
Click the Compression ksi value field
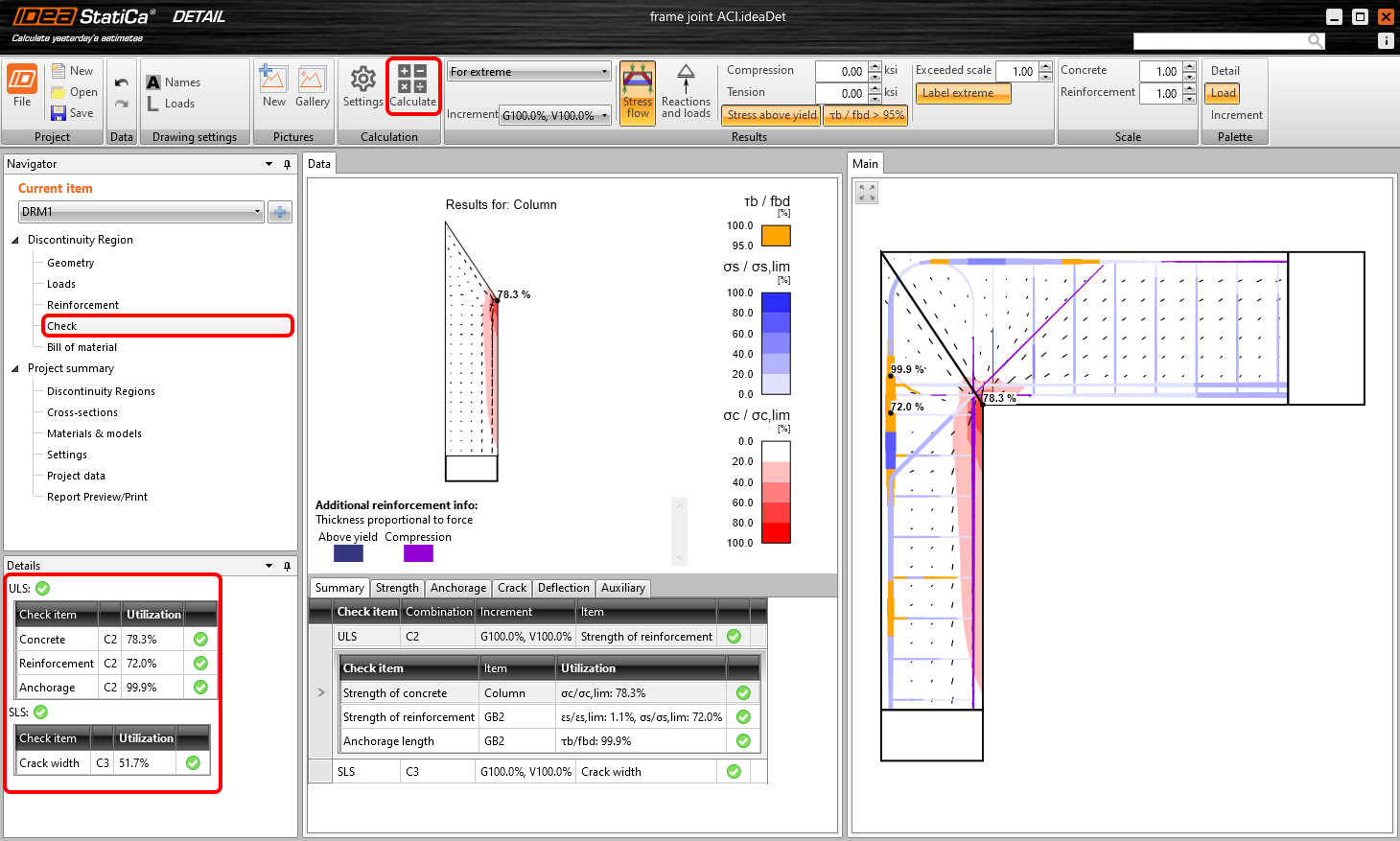[x=841, y=71]
